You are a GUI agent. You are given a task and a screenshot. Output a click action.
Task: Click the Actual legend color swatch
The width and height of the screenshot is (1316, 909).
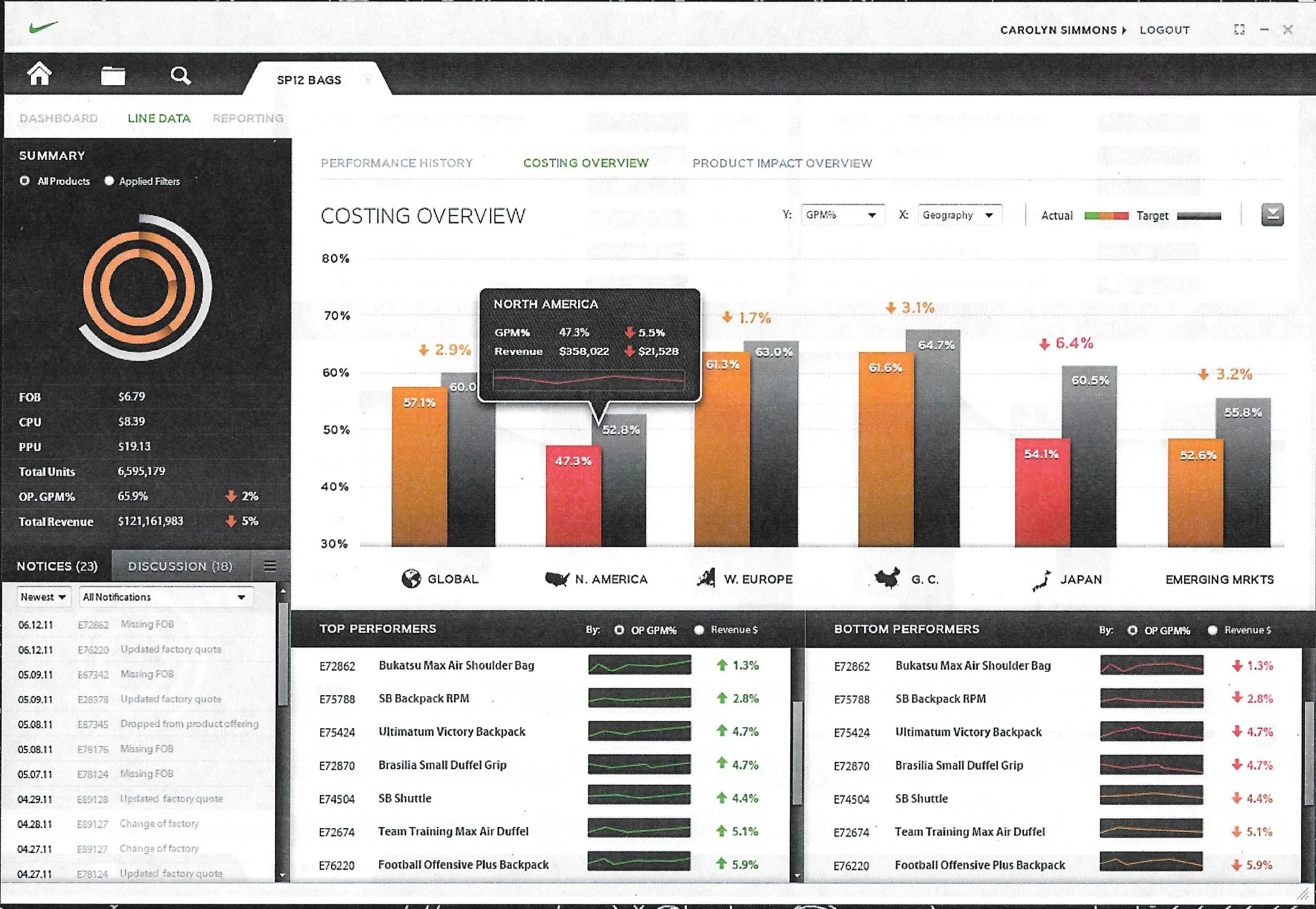[x=1106, y=216]
